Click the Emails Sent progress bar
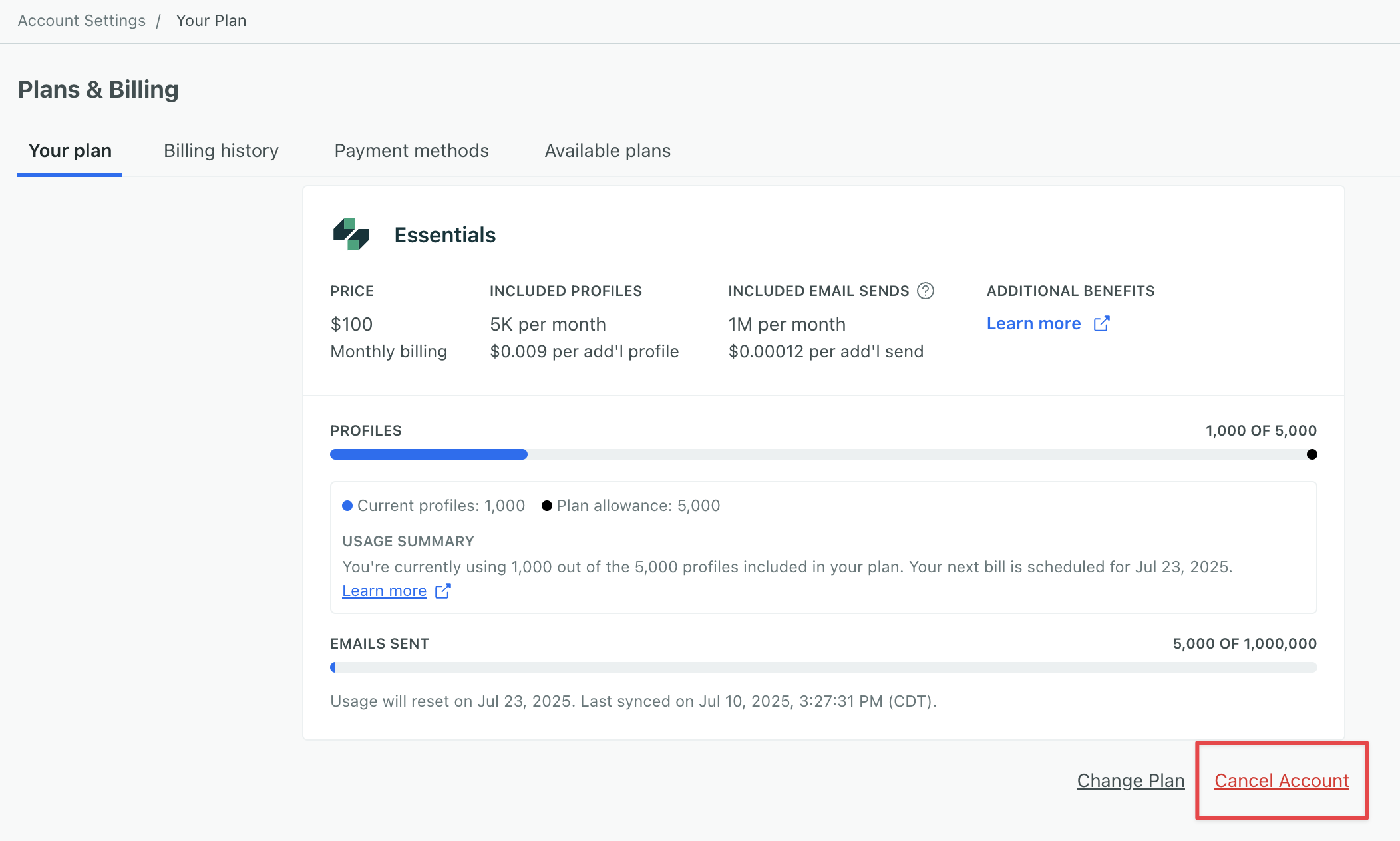 pos(823,667)
